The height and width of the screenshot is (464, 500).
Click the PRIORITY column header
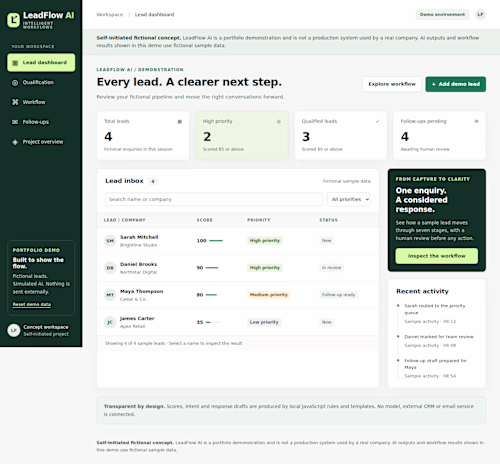tap(259, 220)
